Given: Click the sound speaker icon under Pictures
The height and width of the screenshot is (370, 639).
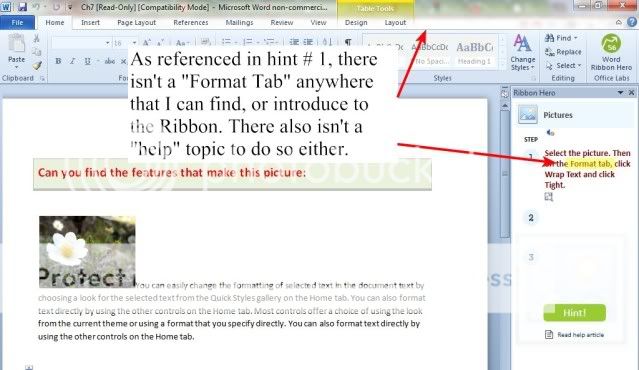Looking at the screenshot, I should 550,132.
